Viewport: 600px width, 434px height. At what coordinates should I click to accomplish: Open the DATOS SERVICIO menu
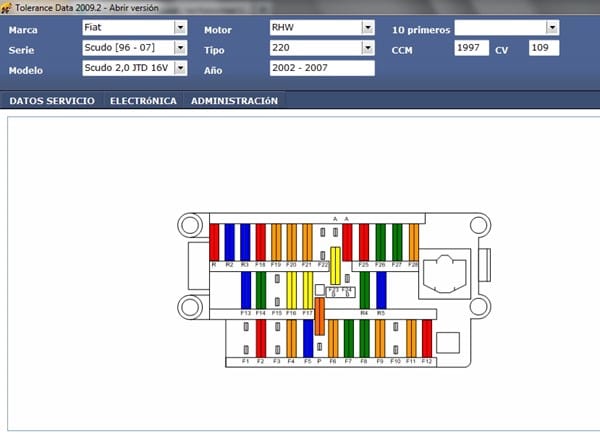coord(52,101)
